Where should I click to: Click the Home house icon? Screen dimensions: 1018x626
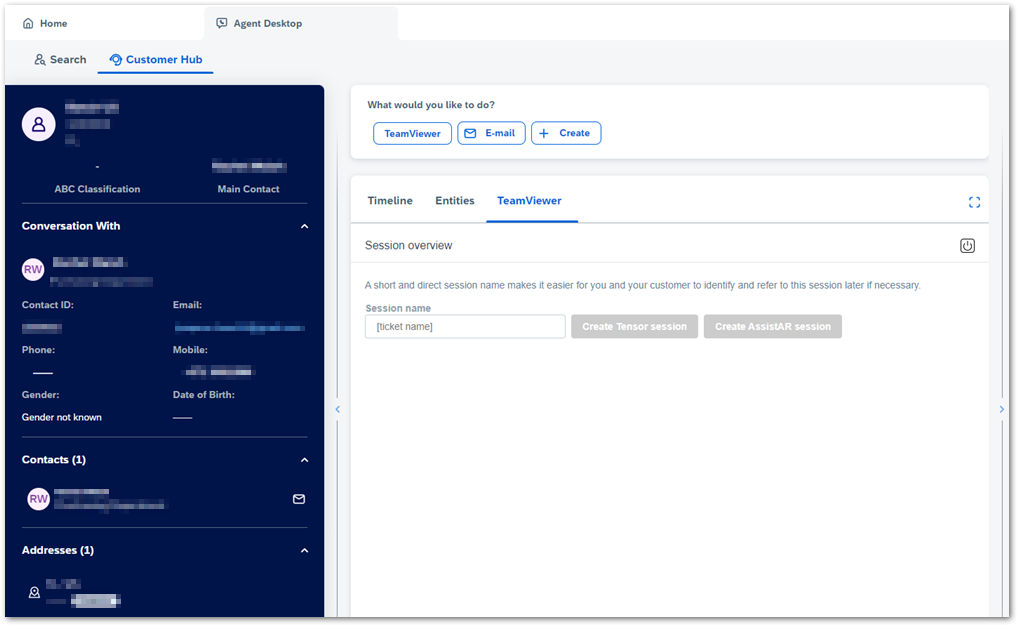point(28,23)
